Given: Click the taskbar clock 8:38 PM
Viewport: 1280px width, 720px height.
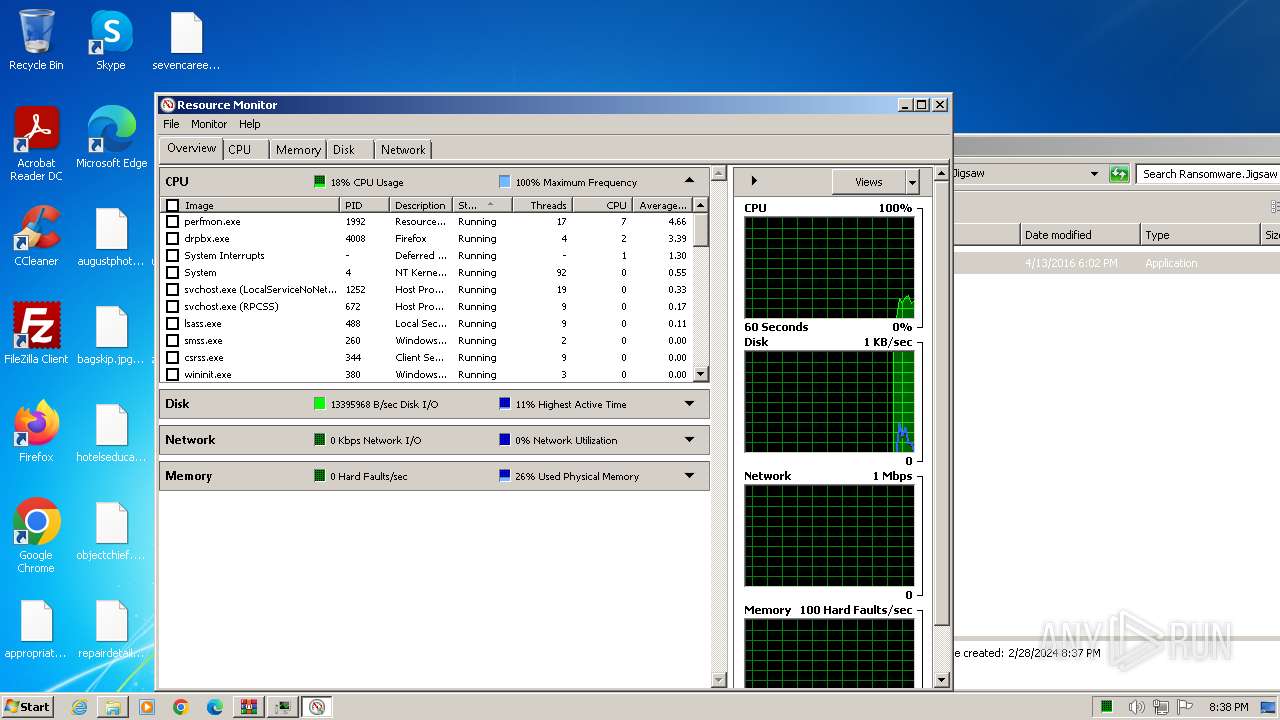Looking at the screenshot, I should pos(1228,707).
